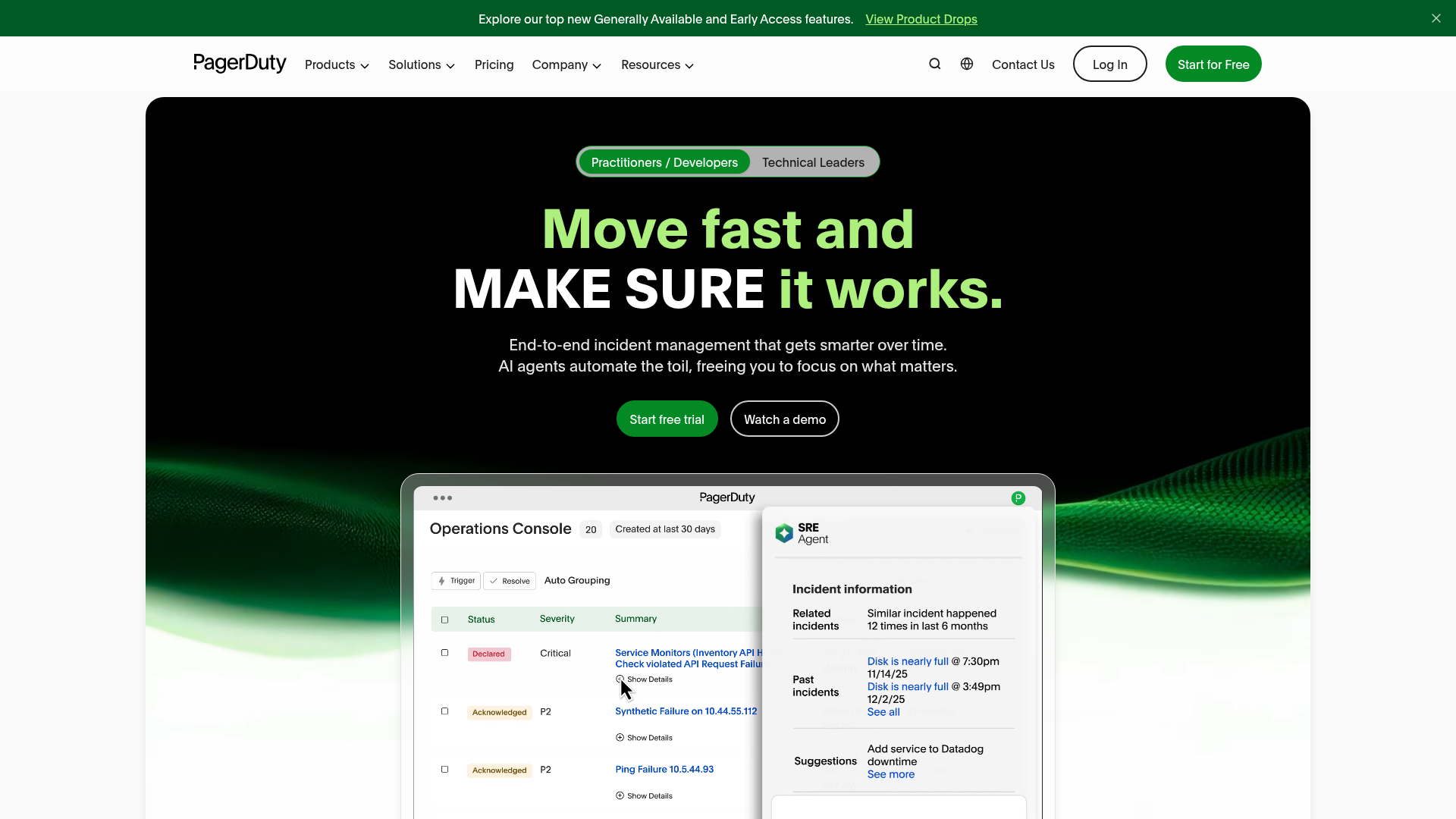Click the Severity column header
The image size is (1456, 819).
[557, 619]
